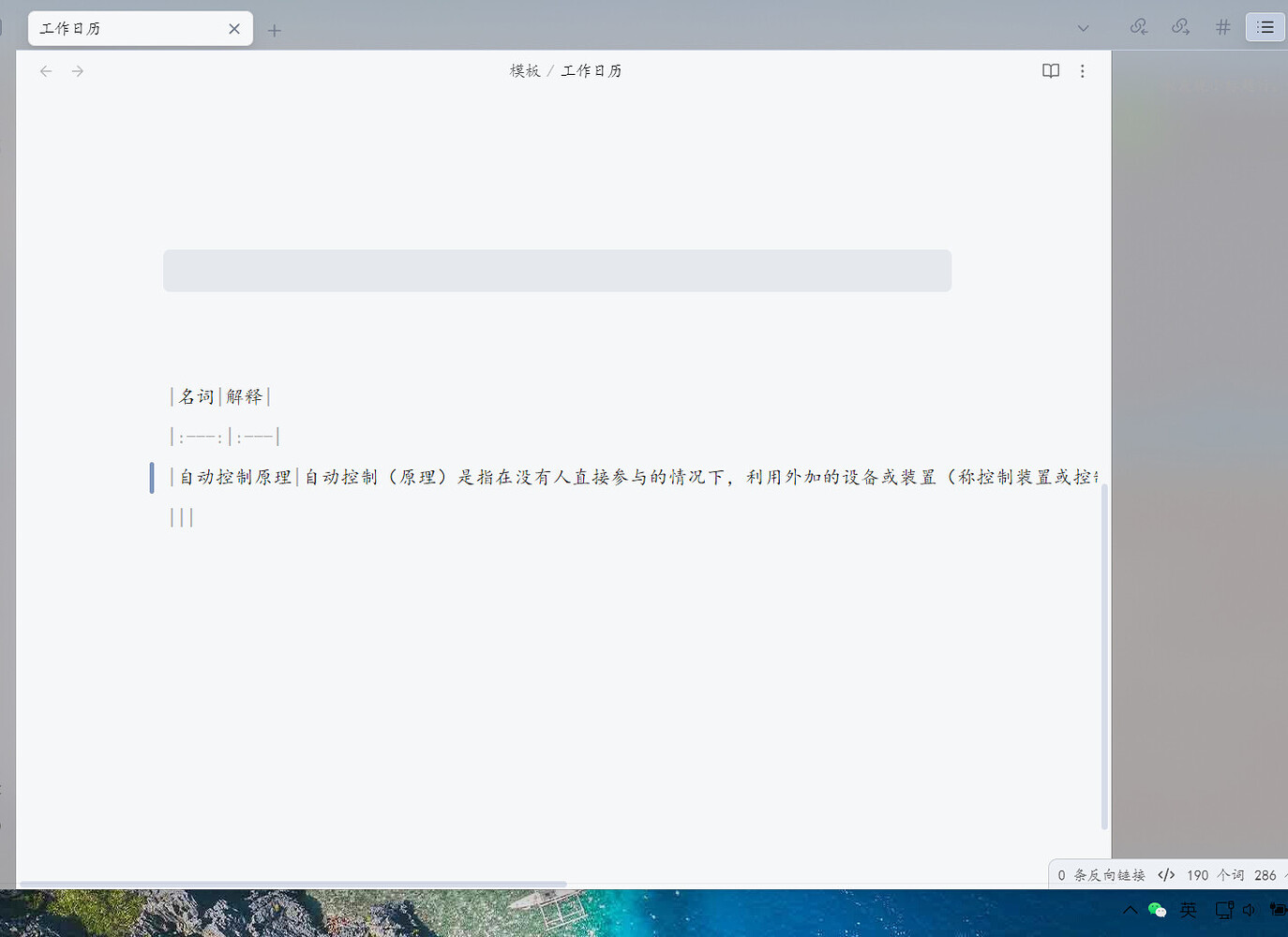Open the backlinks panel icon
The width and height of the screenshot is (1288, 937).
click(x=1139, y=27)
